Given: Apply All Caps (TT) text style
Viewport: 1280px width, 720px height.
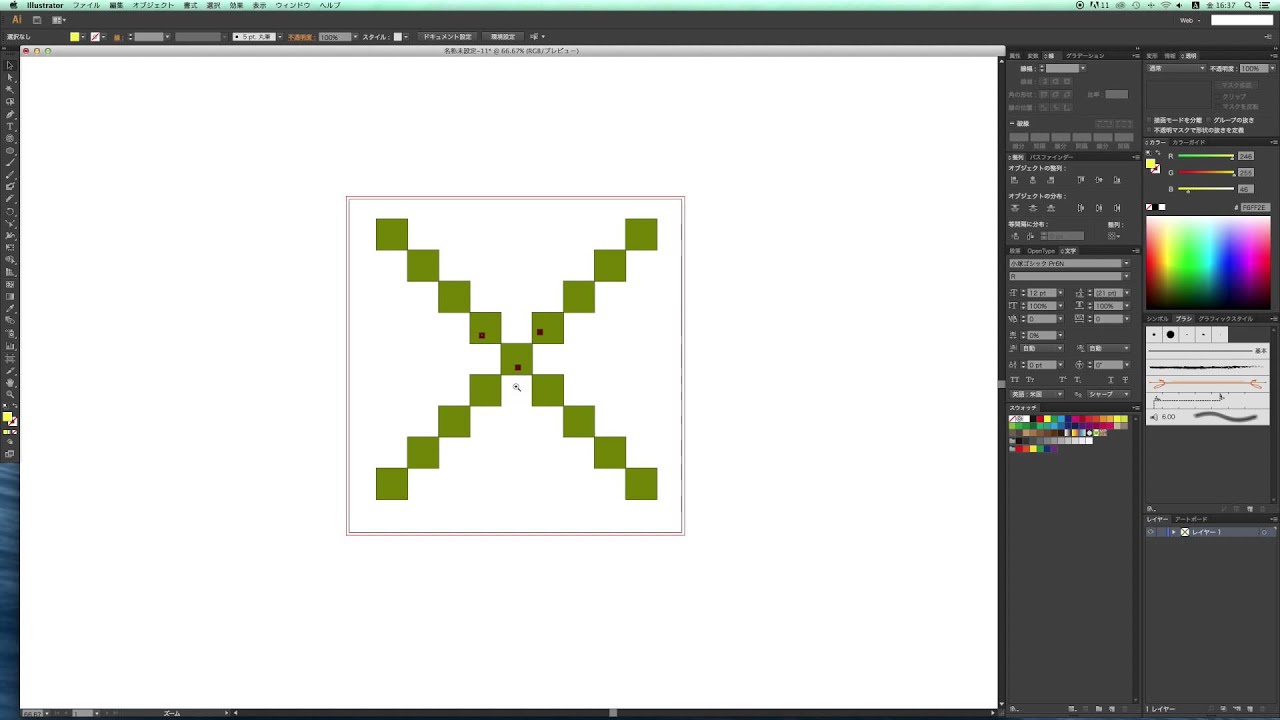Looking at the screenshot, I should click(x=1014, y=380).
